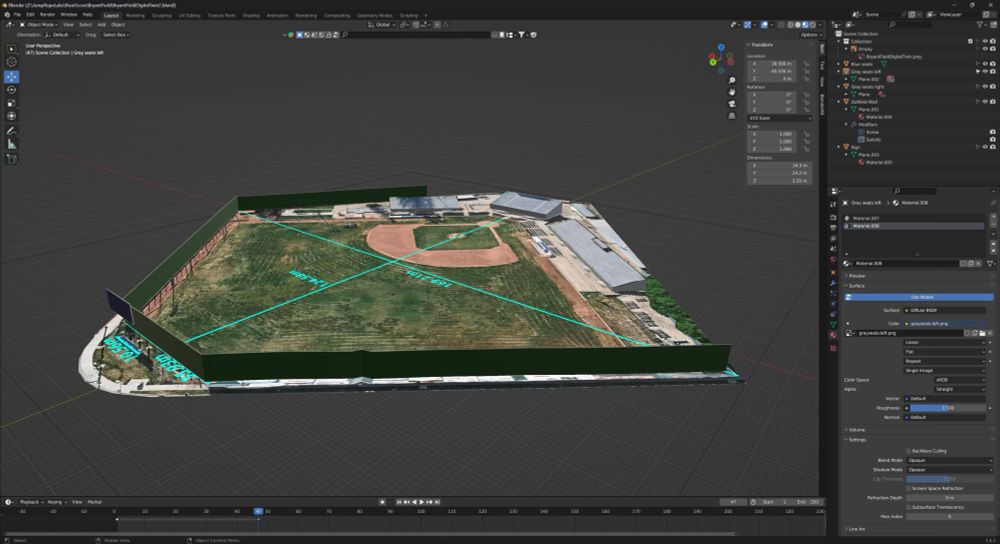
Task: Disable render for the Screw modifier
Action: (992, 132)
